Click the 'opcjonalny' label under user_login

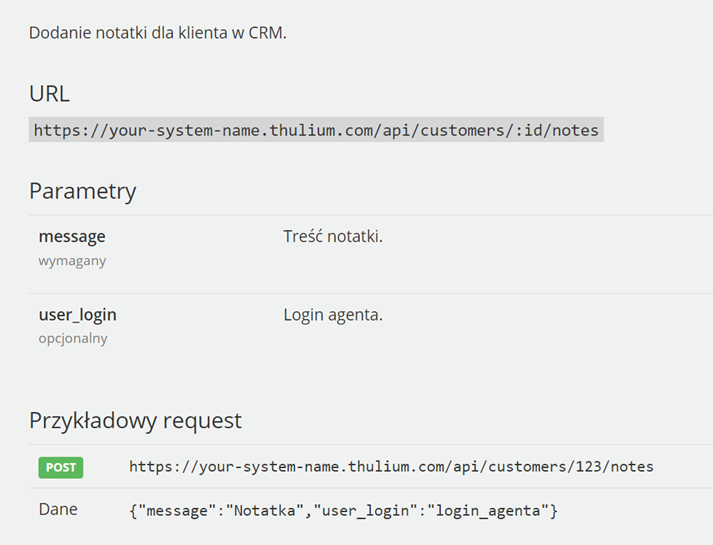click(x=73, y=339)
